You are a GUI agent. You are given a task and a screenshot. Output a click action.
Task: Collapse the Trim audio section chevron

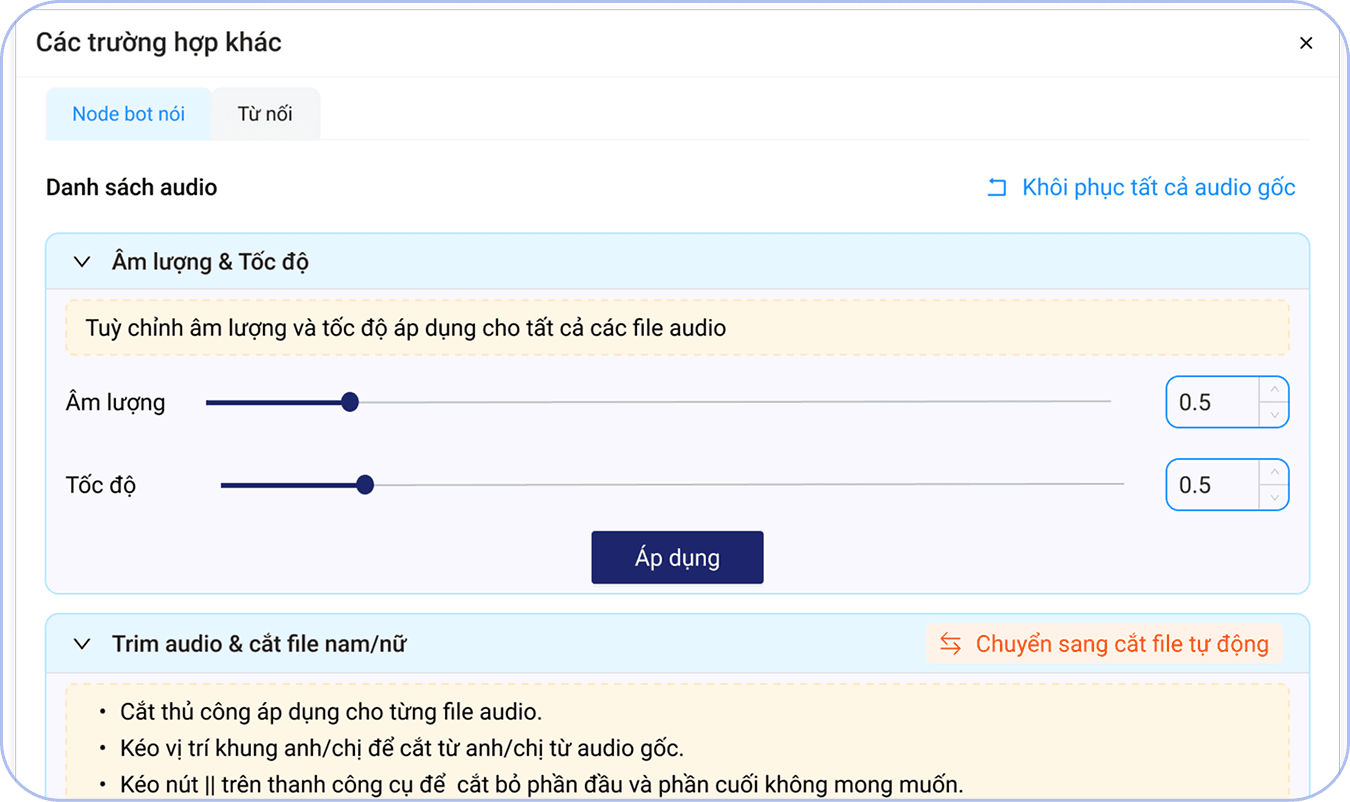pos(82,644)
